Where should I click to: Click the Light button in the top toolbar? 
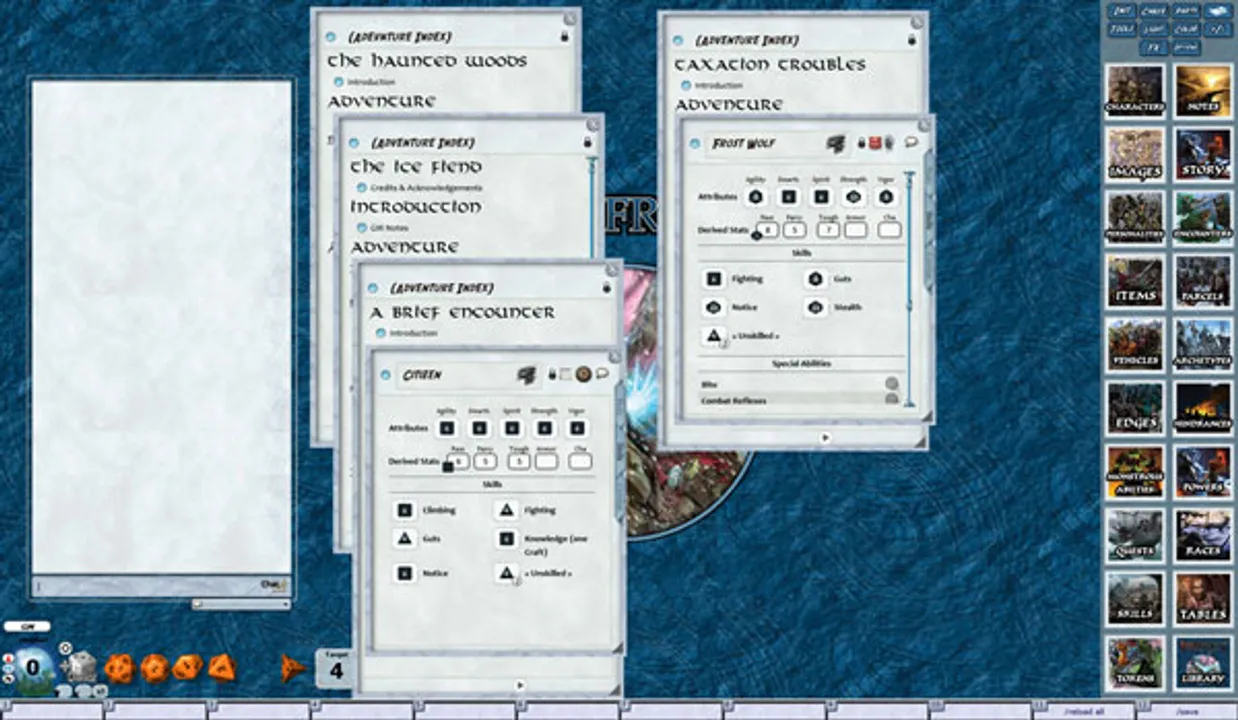[1153, 29]
